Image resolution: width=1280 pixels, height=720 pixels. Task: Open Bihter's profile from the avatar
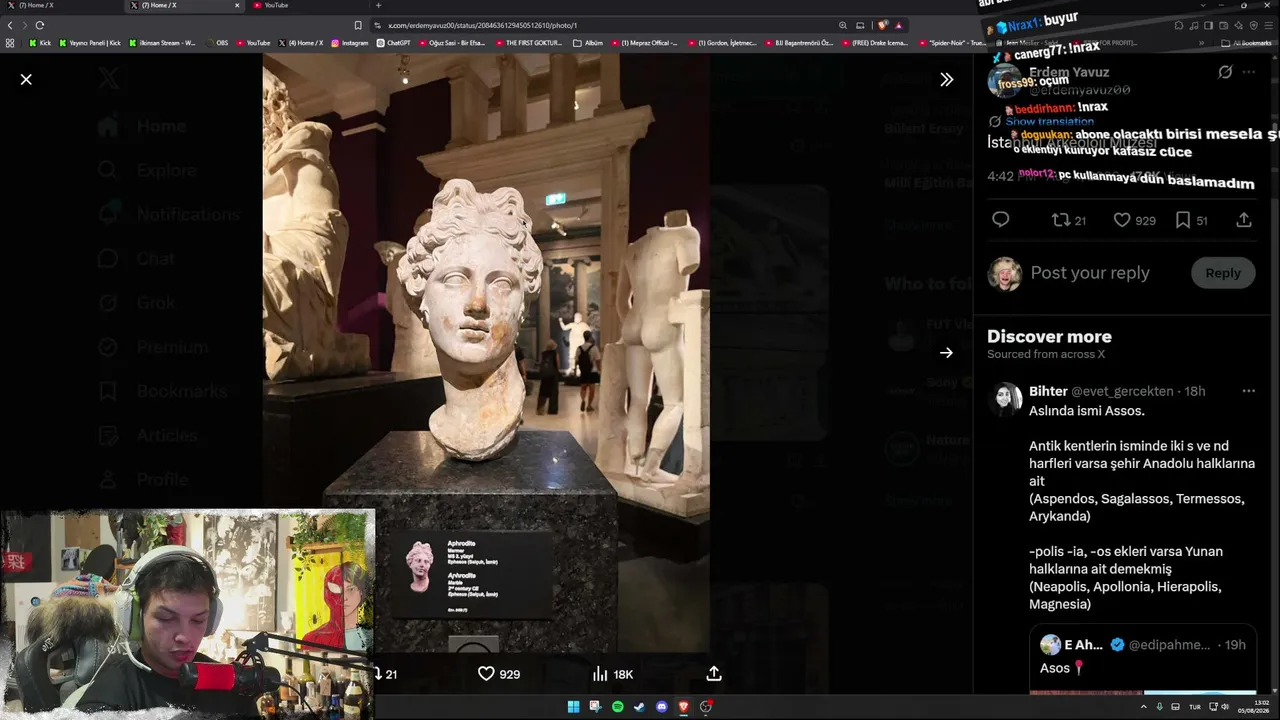(x=1005, y=399)
